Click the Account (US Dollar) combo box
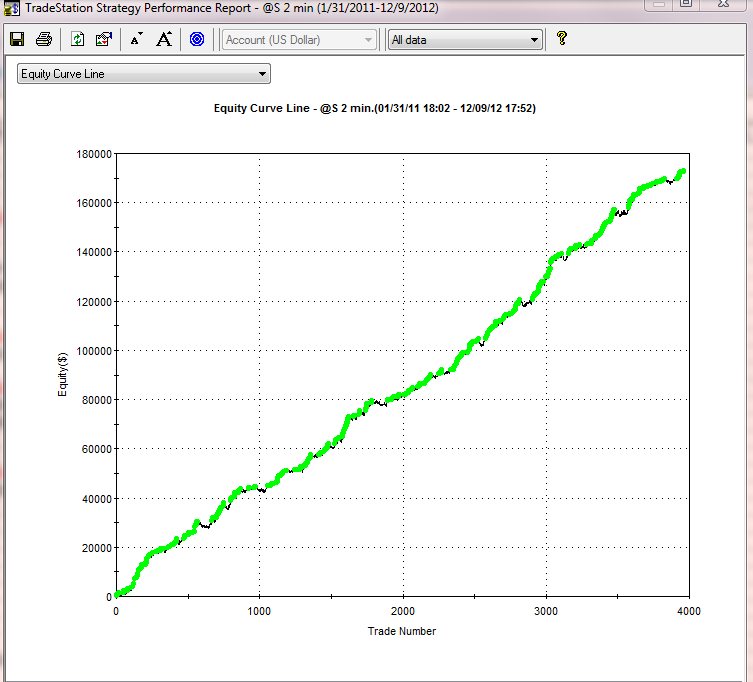 [x=299, y=40]
